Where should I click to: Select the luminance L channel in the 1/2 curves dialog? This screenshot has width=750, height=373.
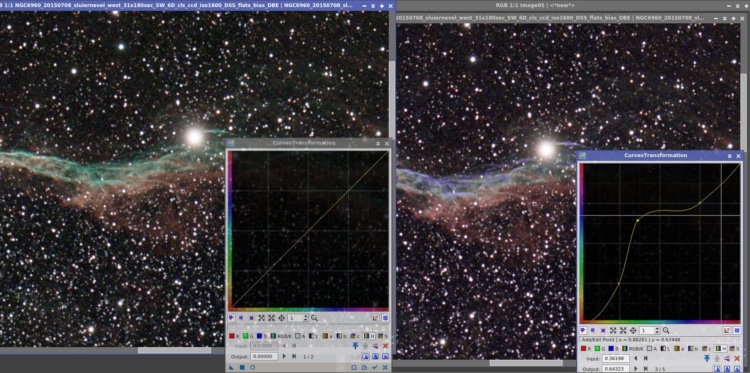(x=313, y=336)
